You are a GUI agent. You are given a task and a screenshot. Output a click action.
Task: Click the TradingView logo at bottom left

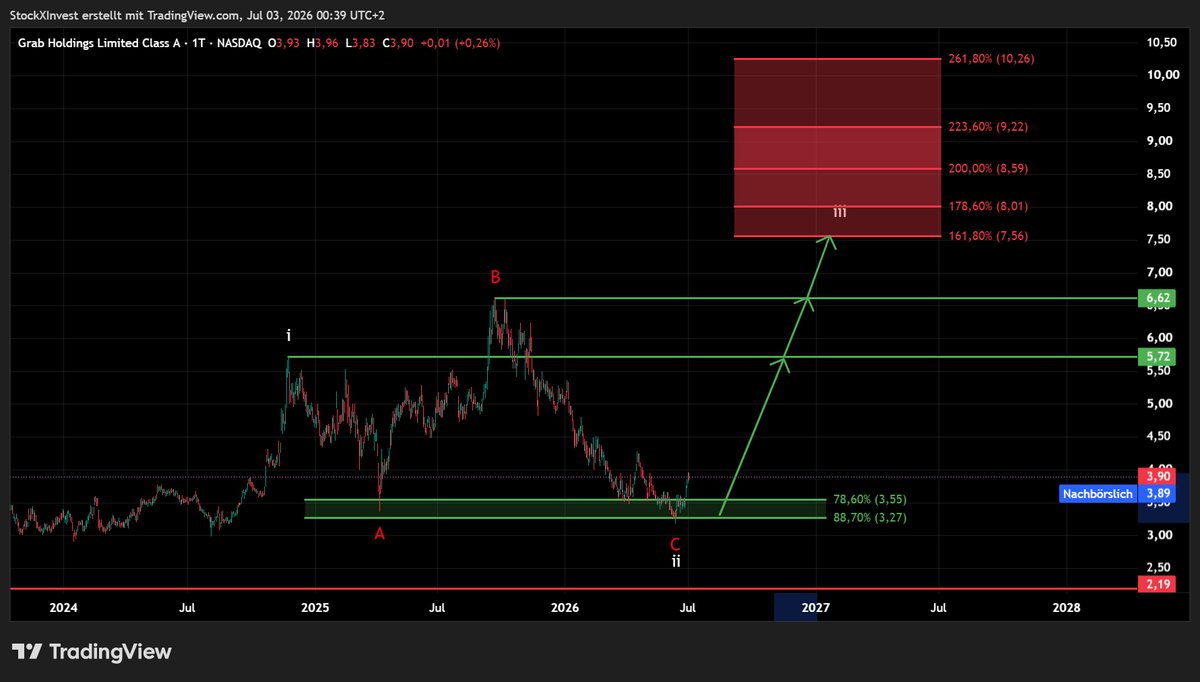(91, 652)
